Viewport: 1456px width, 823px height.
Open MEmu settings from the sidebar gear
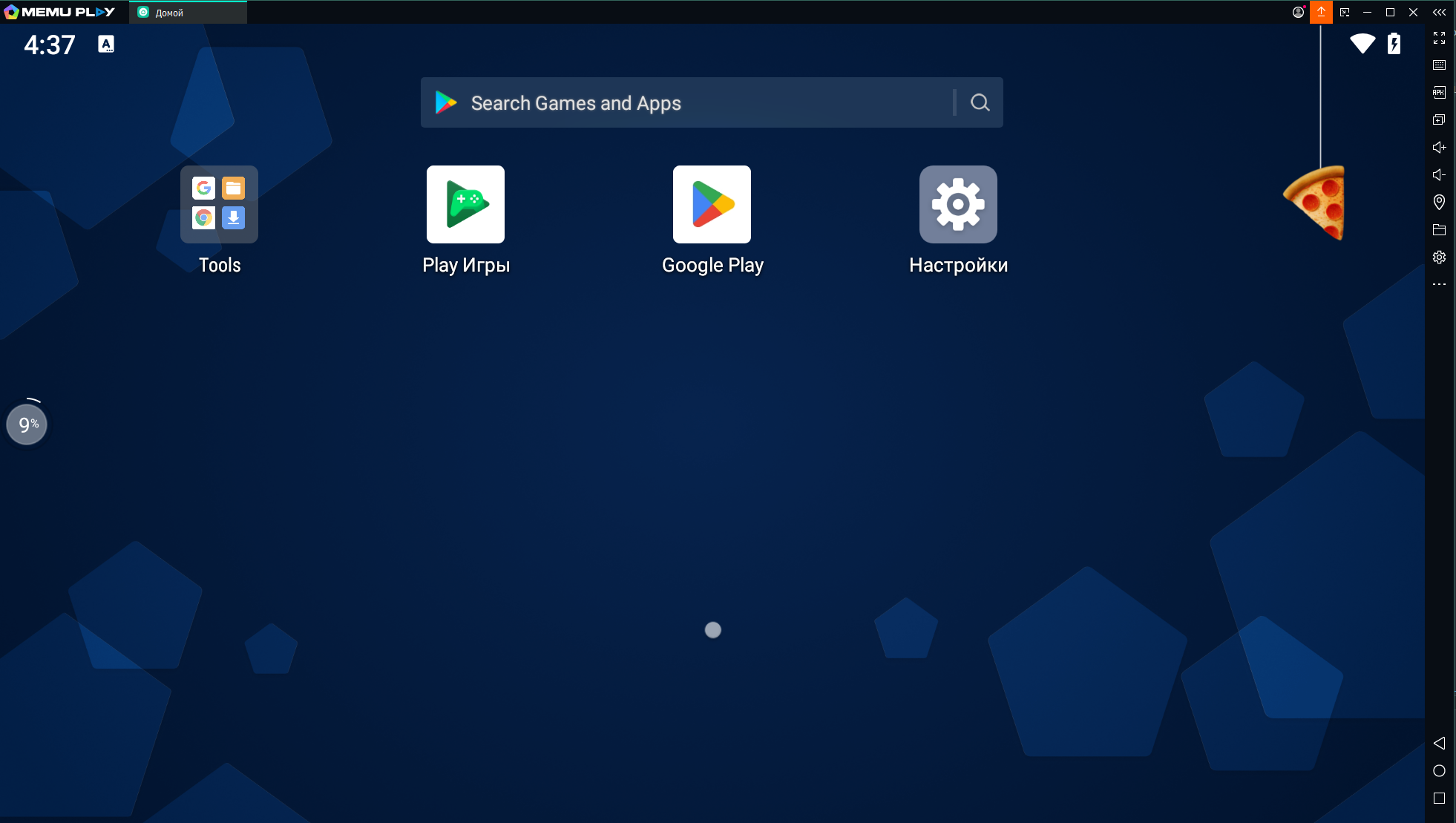click(x=1439, y=257)
